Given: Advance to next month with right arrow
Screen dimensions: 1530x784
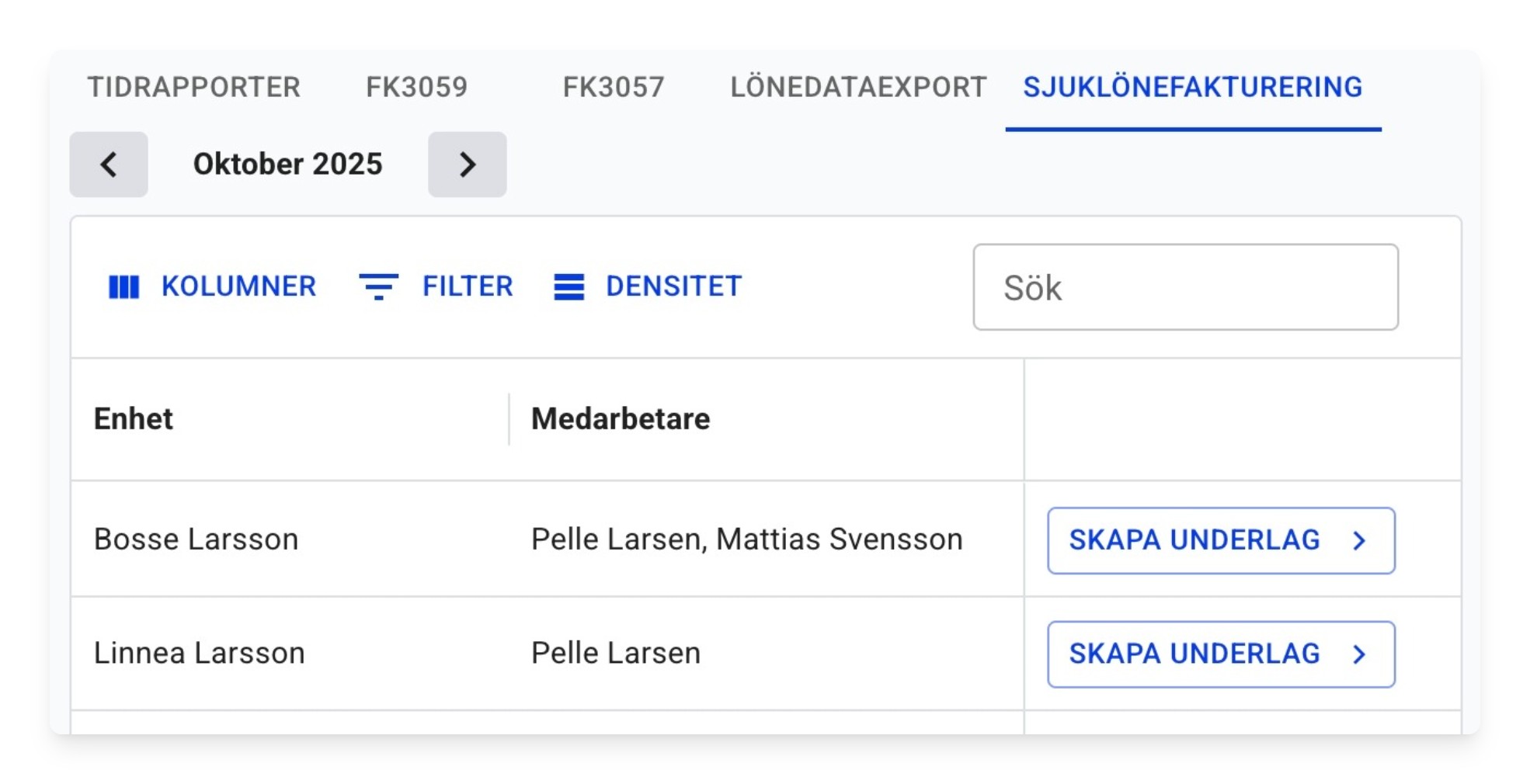Looking at the screenshot, I should point(467,164).
